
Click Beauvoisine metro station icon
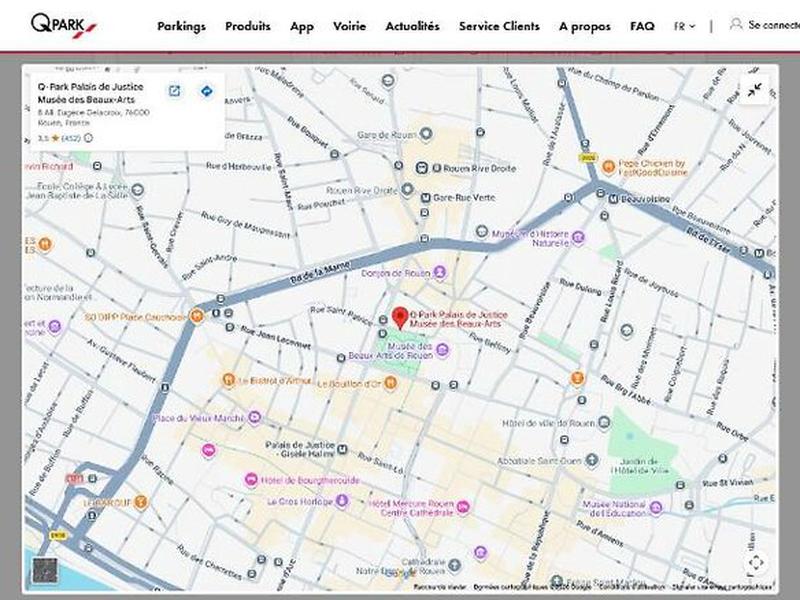click(613, 199)
